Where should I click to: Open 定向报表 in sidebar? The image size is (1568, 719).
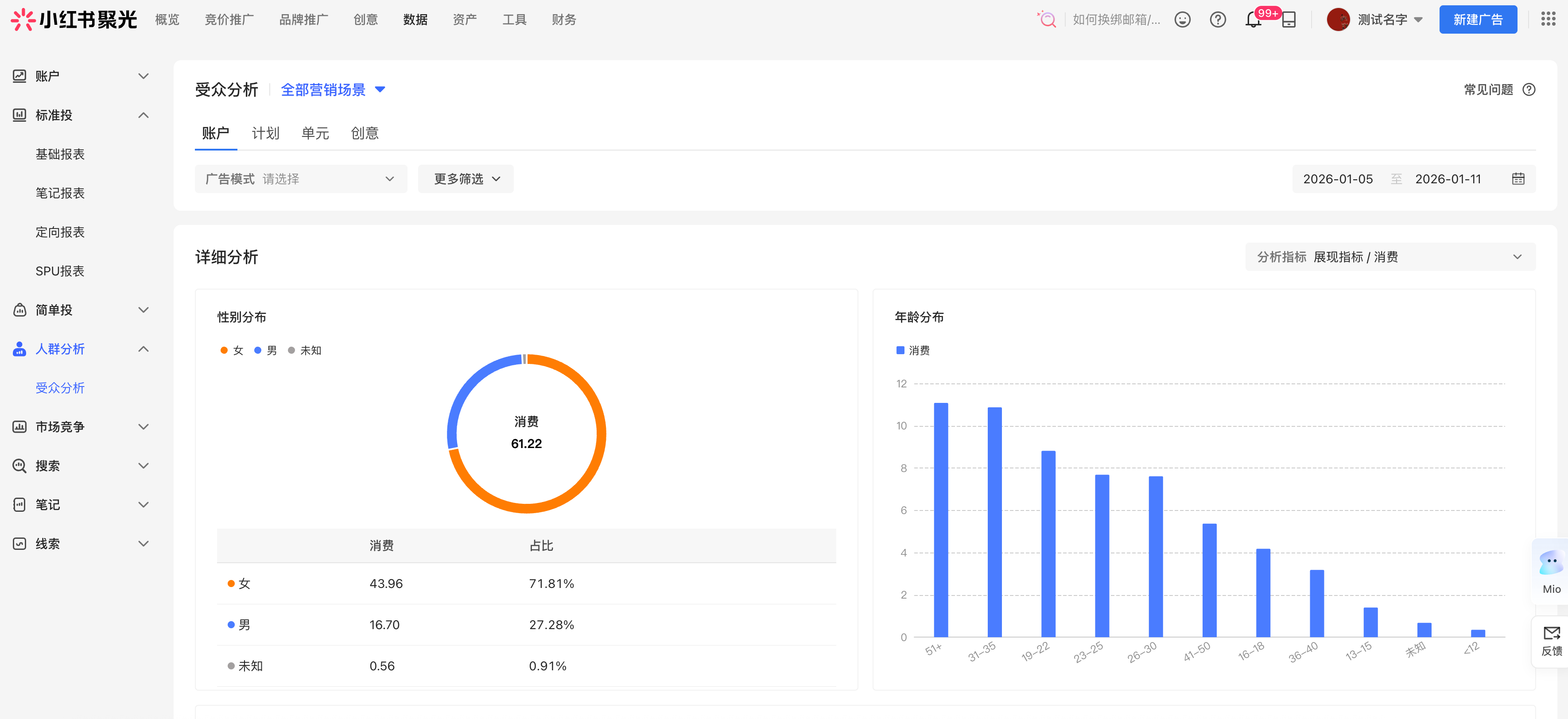pyautogui.click(x=60, y=232)
